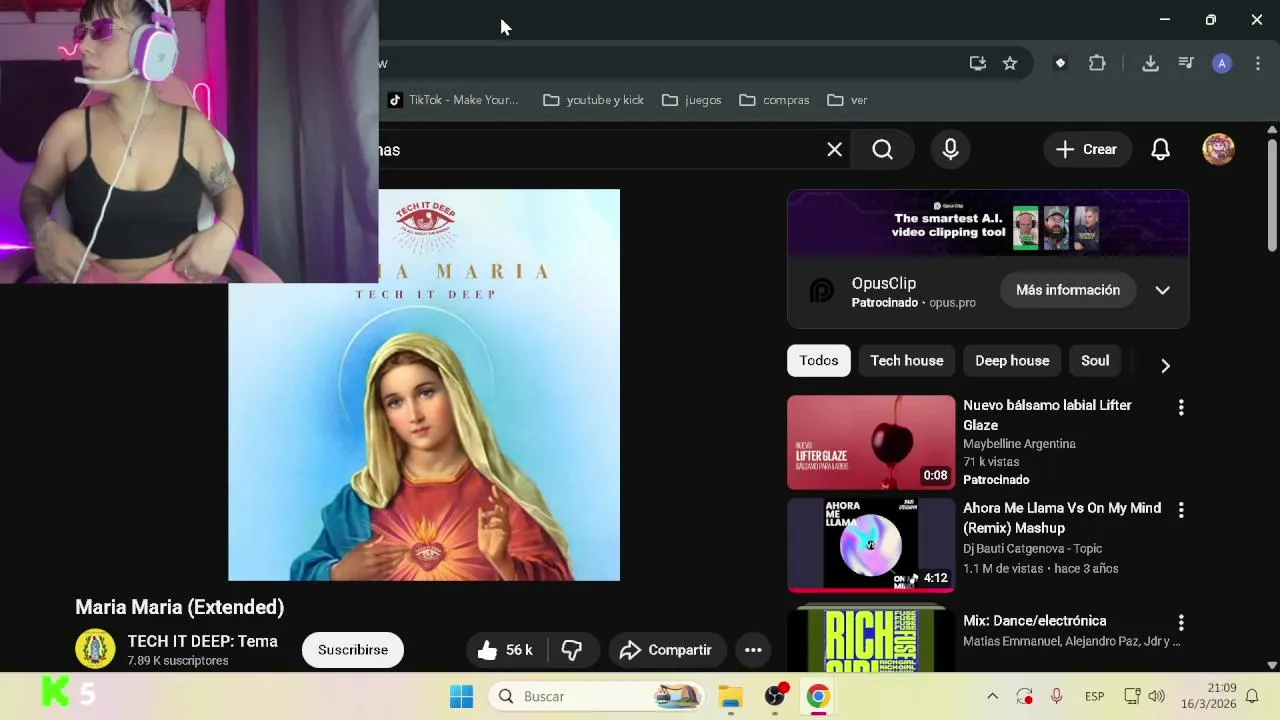
Task: Open YouTube notifications bell
Action: (x=1161, y=150)
